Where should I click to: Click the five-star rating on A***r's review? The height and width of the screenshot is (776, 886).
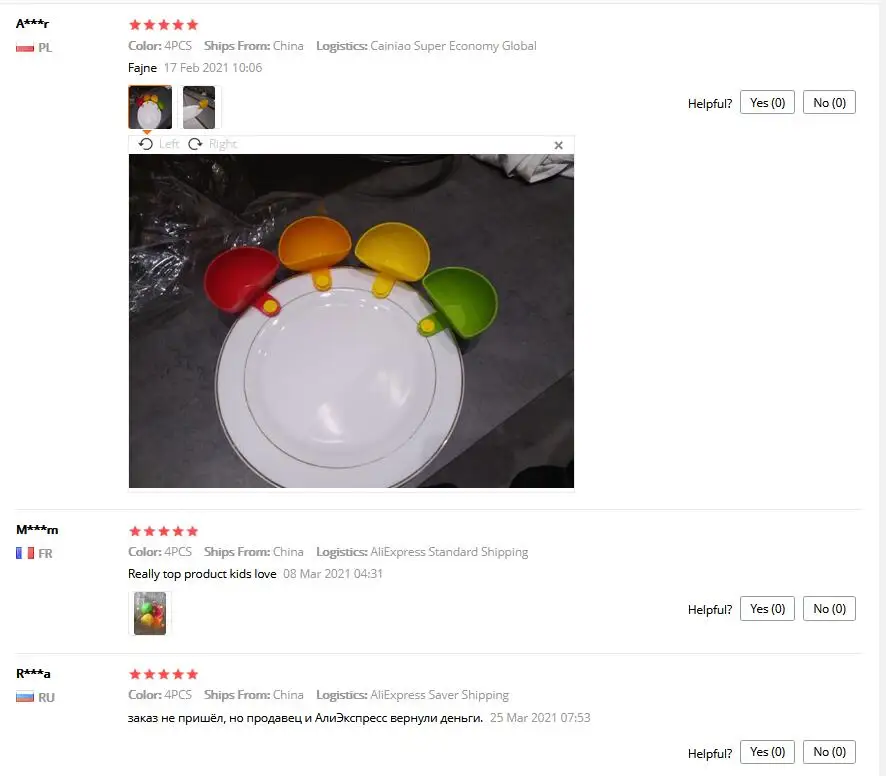(x=163, y=25)
